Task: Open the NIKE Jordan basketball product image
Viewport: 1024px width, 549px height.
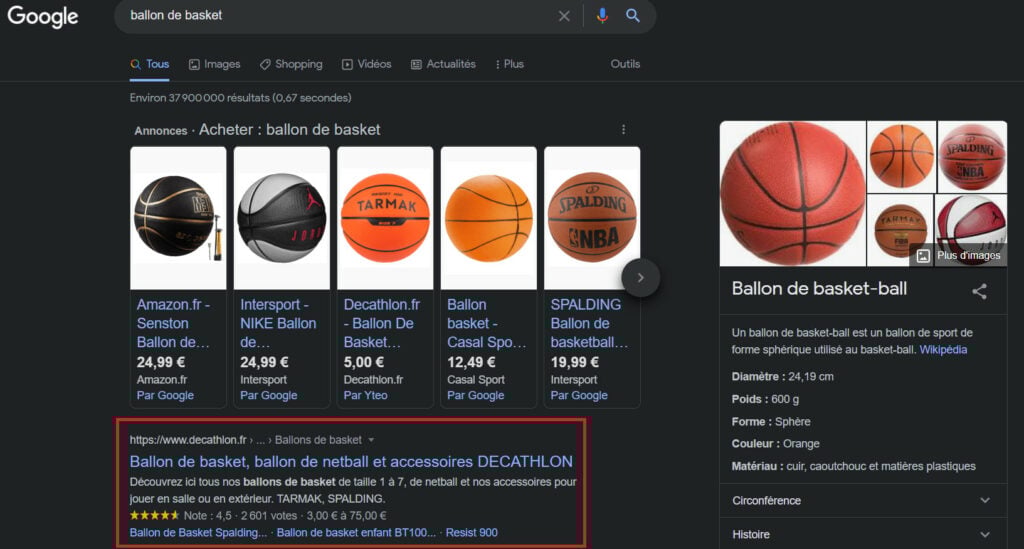Action: pos(281,218)
